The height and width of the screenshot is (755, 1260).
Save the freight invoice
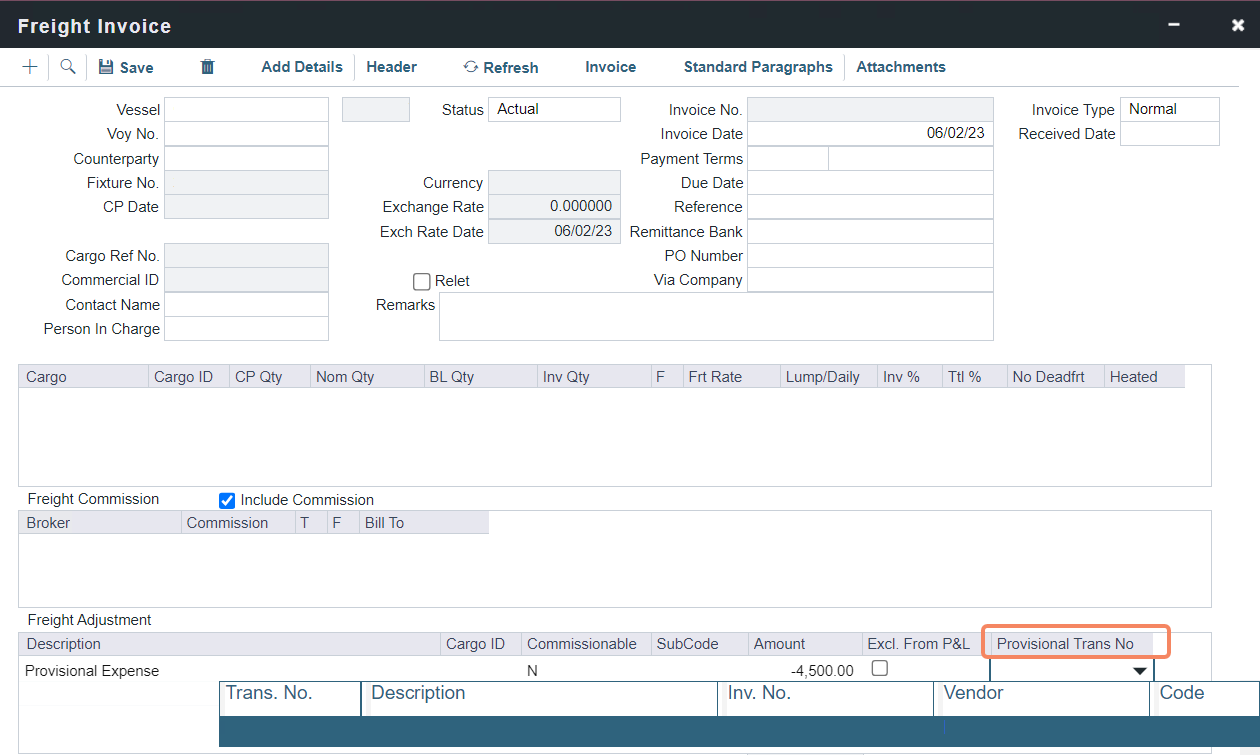click(x=125, y=67)
